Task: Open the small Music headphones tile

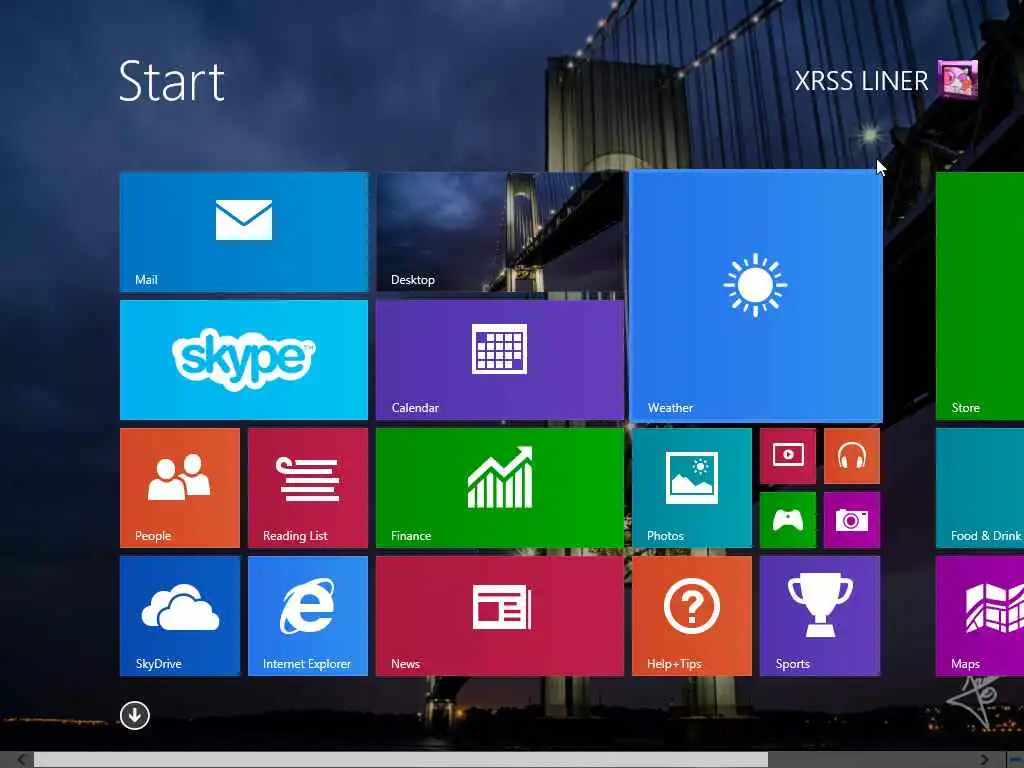Action: pos(852,456)
